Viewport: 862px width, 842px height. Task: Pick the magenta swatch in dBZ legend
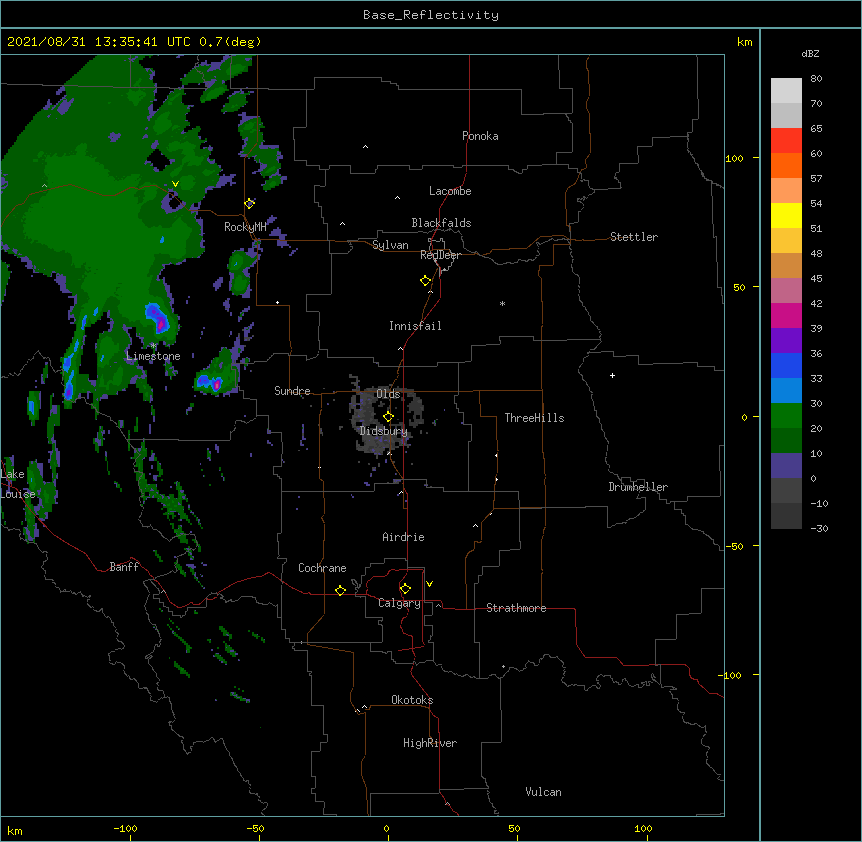786,316
